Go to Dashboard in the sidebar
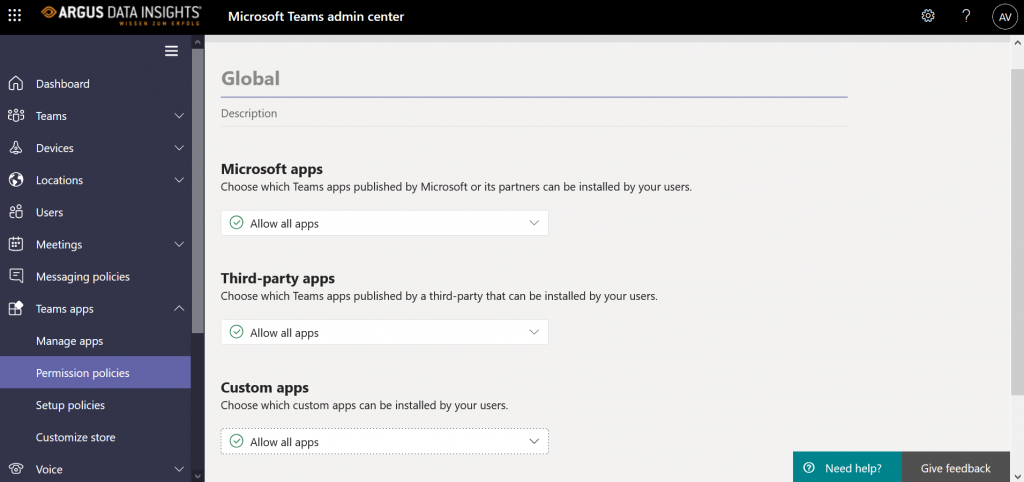The image size is (1024, 482). point(95,84)
